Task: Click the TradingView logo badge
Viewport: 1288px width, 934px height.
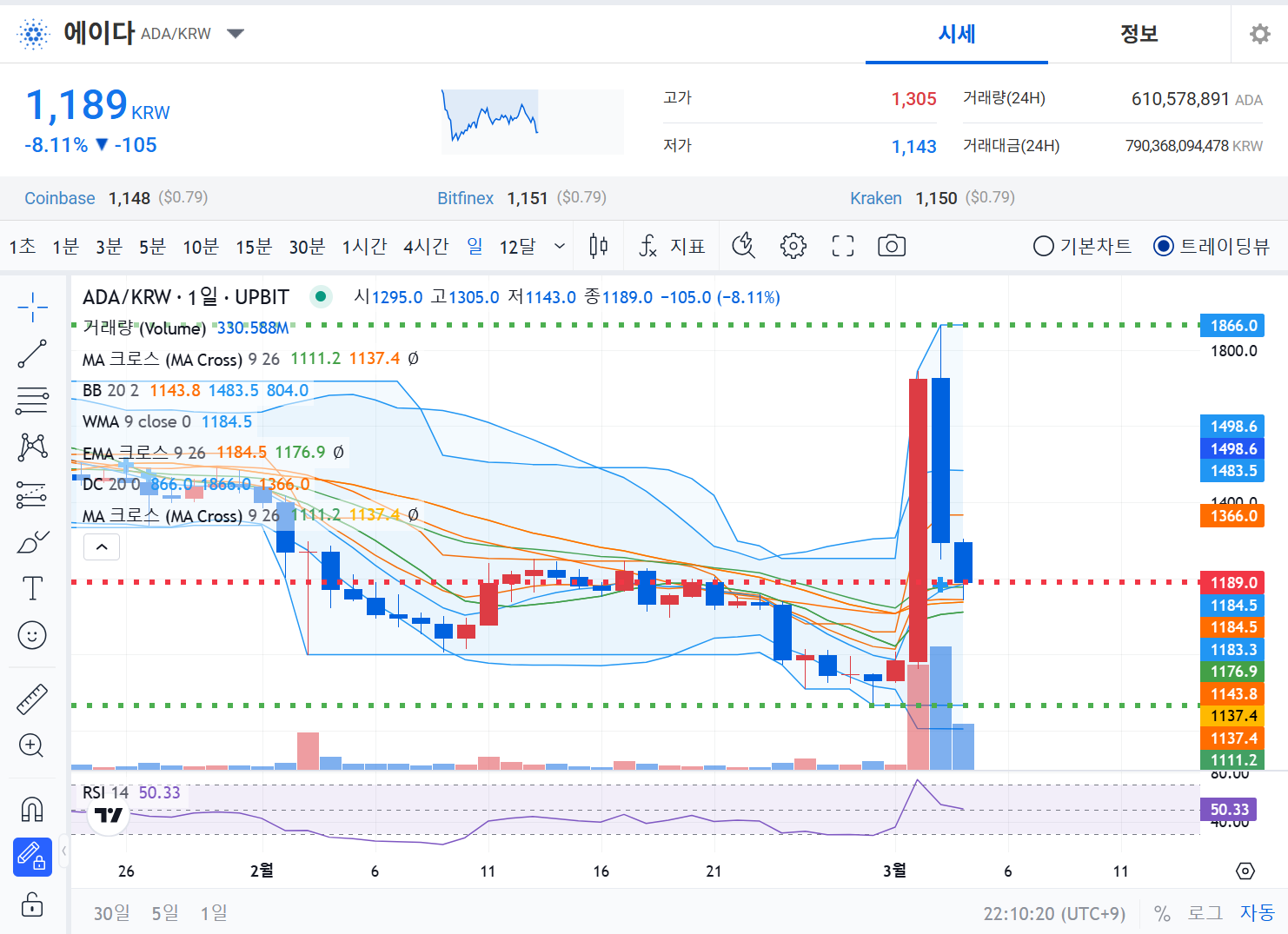Action: (x=109, y=815)
